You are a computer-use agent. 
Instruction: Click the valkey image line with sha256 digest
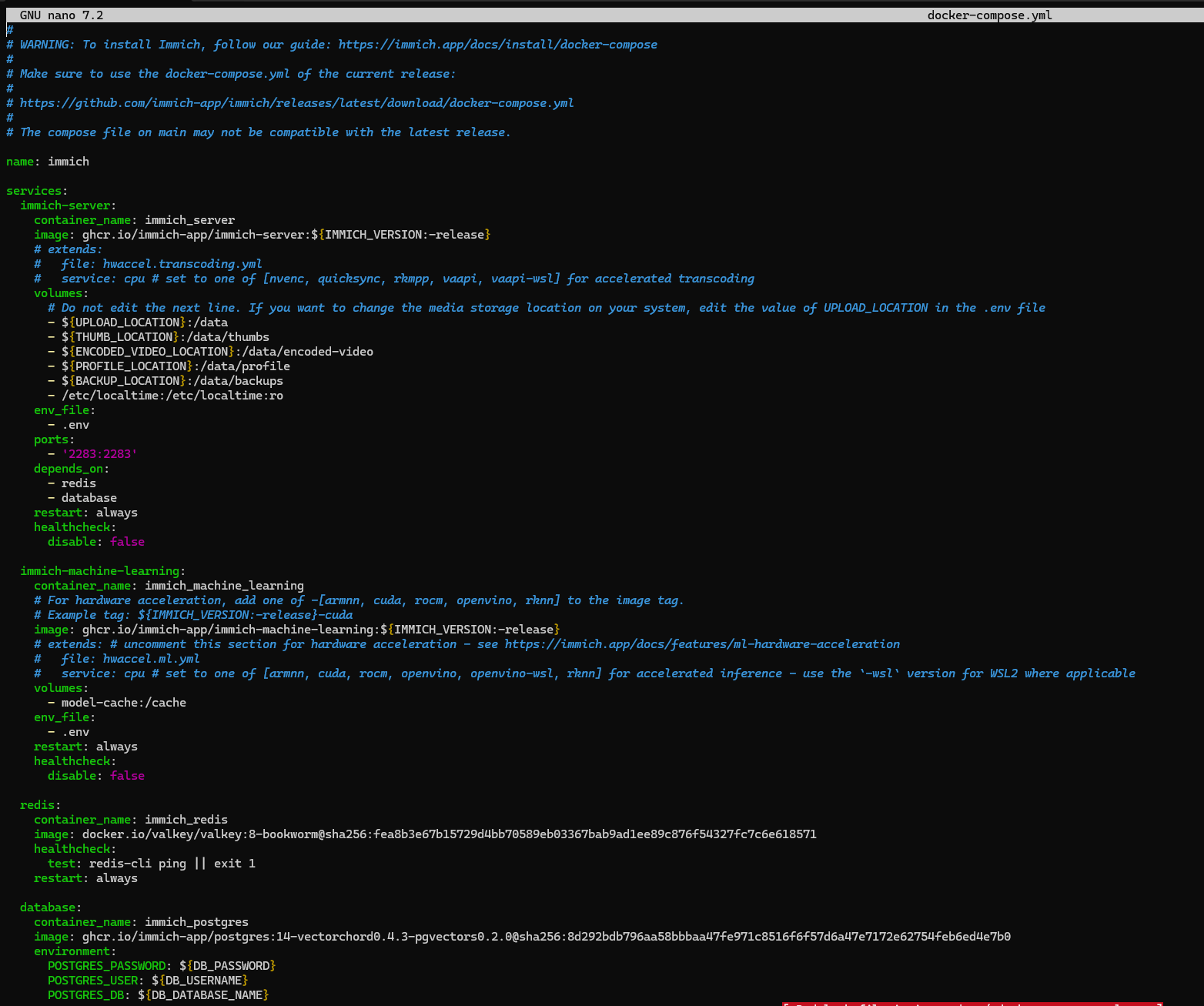[x=426, y=834]
